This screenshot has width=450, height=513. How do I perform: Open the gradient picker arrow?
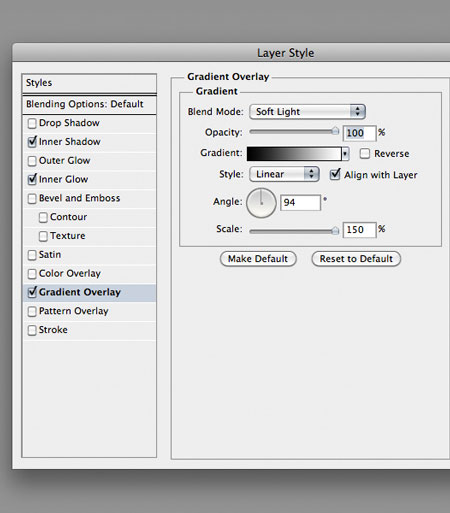tap(345, 154)
